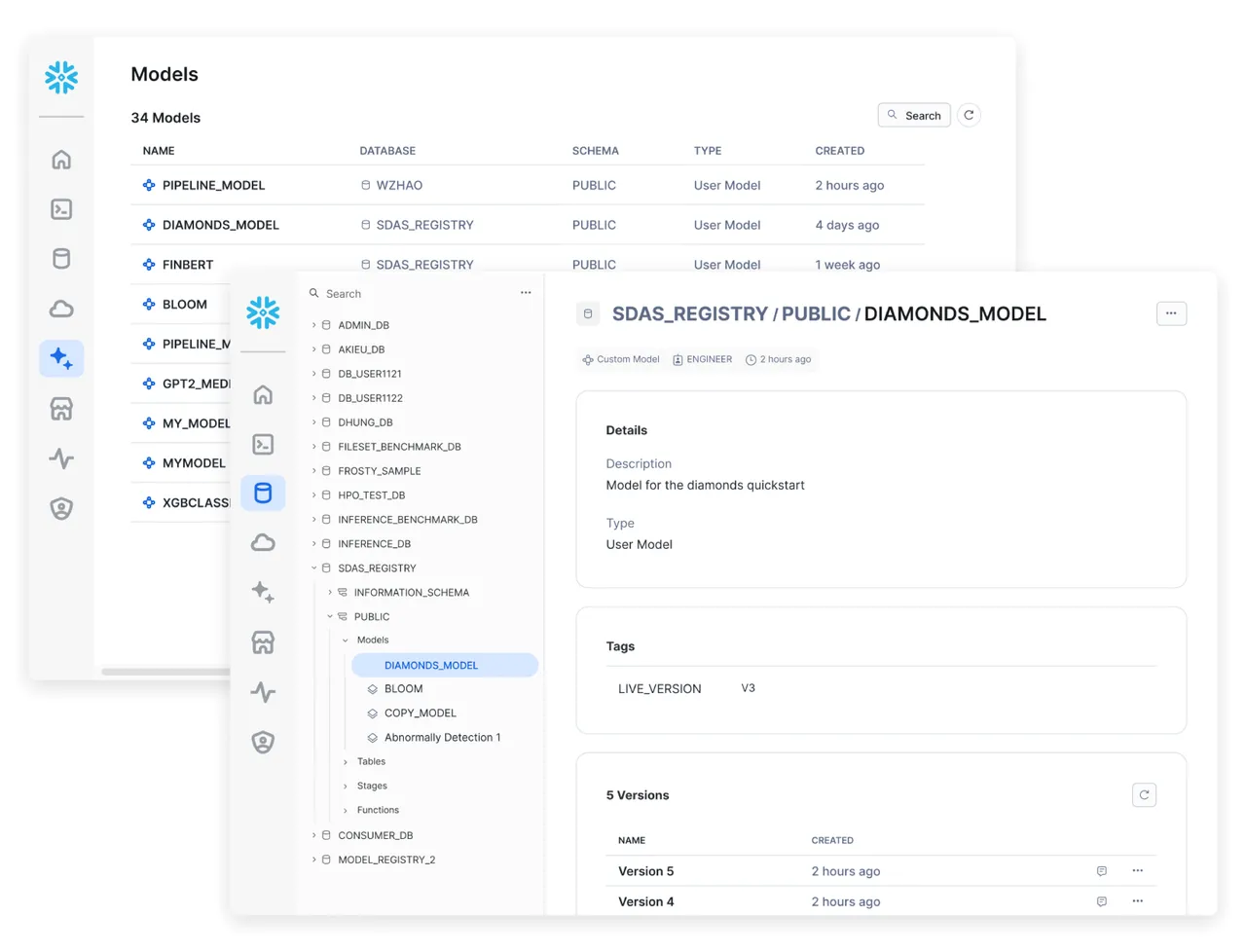Collapse PUBLIC schema node
The height and width of the screenshot is (952, 1246).
330,616
